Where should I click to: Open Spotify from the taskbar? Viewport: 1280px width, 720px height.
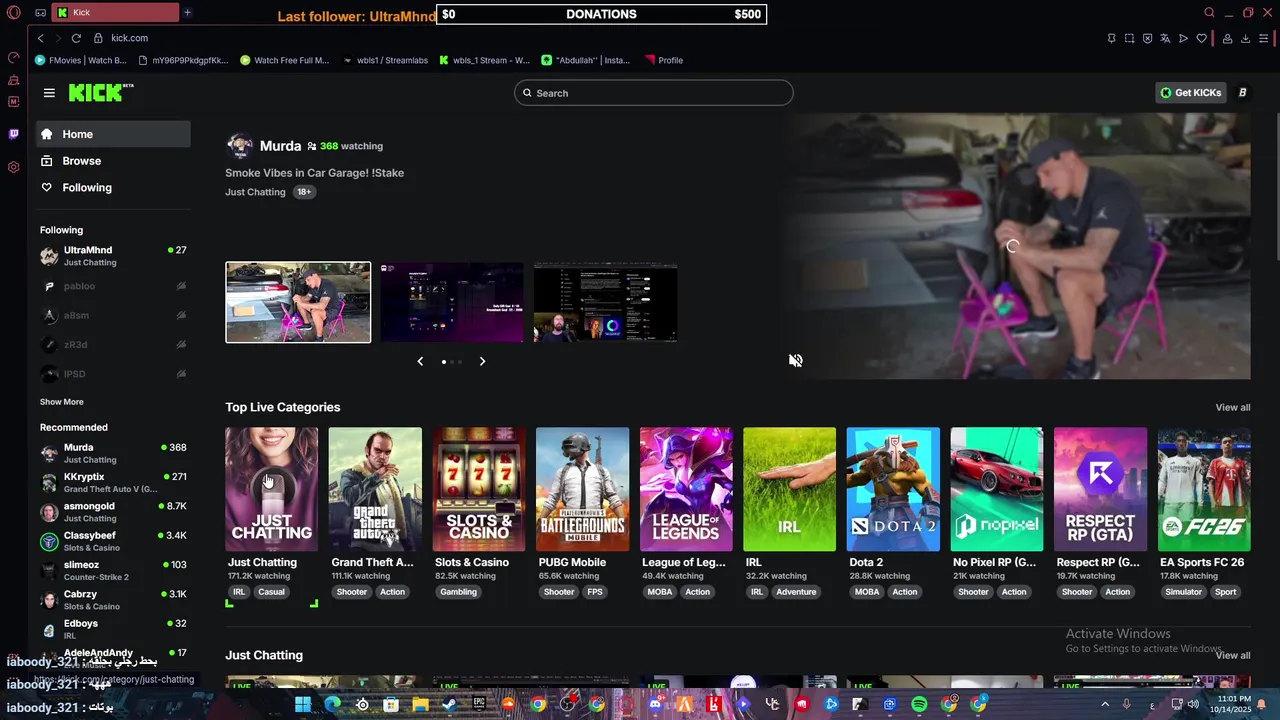click(919, 704)
